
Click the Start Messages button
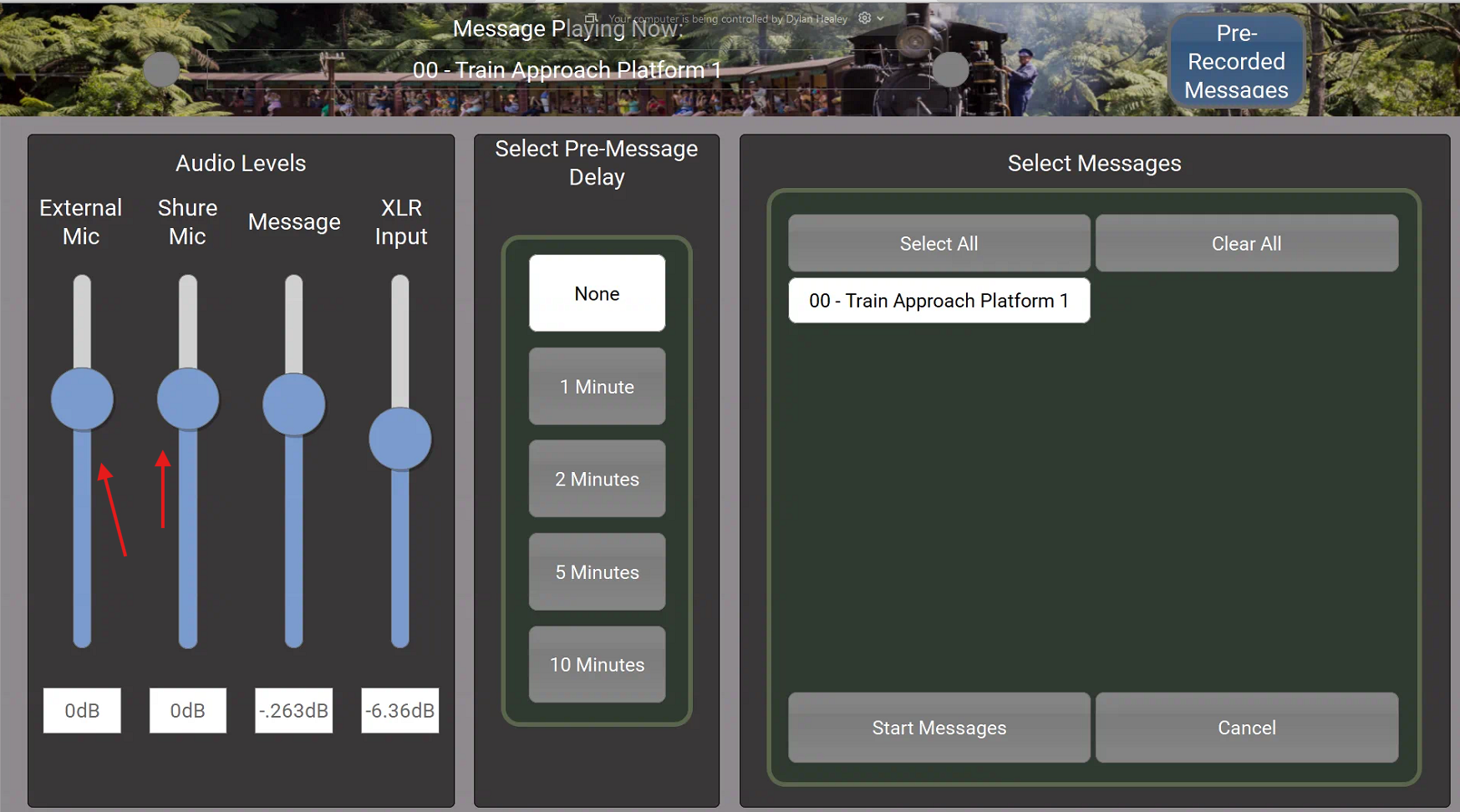point(939,728)
